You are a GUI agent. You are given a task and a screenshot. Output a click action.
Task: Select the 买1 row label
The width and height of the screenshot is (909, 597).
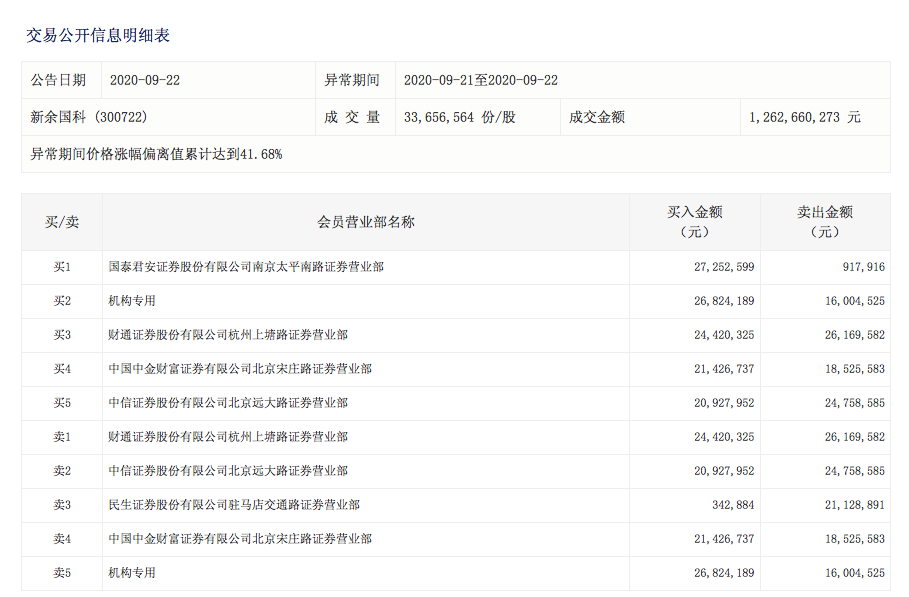(x=62, y=267)
